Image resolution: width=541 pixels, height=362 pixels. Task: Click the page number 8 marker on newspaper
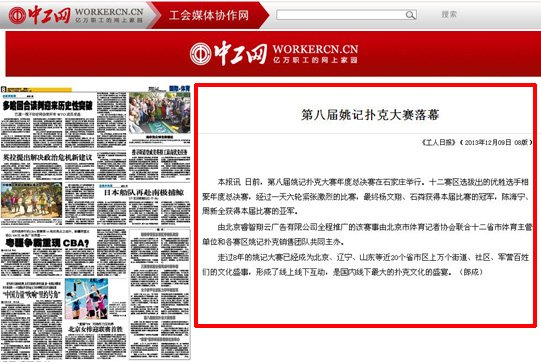(3, 89)
